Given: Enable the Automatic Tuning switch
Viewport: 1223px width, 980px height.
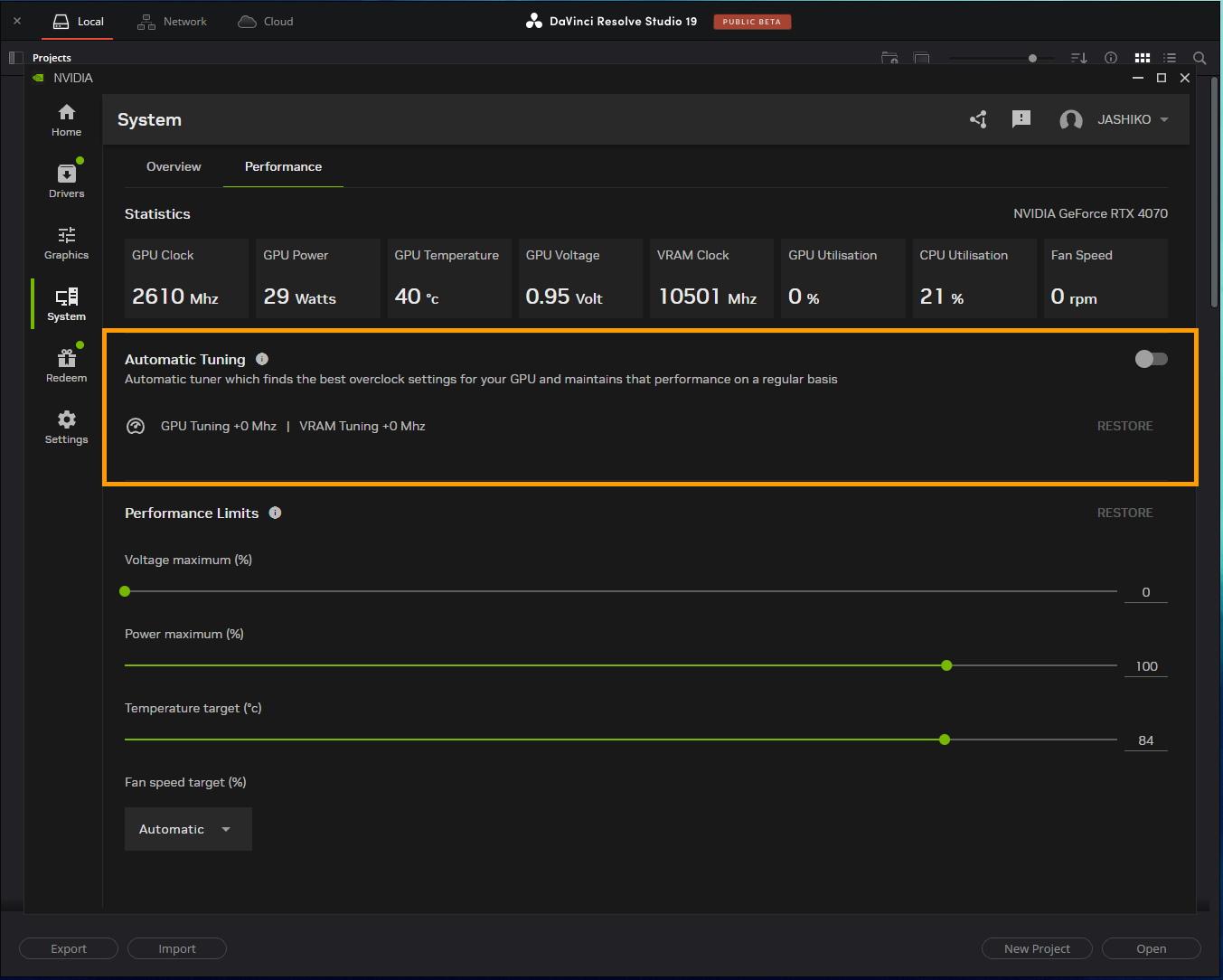Looking at the screenshot, I should [x=1152, y=359].
